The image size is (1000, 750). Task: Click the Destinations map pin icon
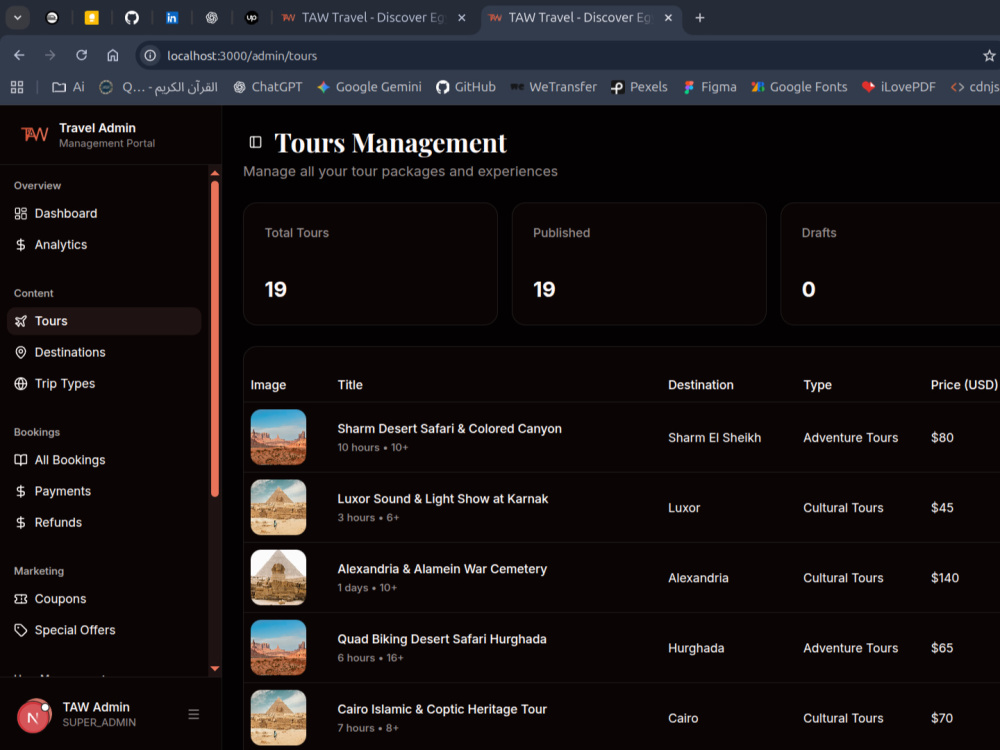point(20,352)
